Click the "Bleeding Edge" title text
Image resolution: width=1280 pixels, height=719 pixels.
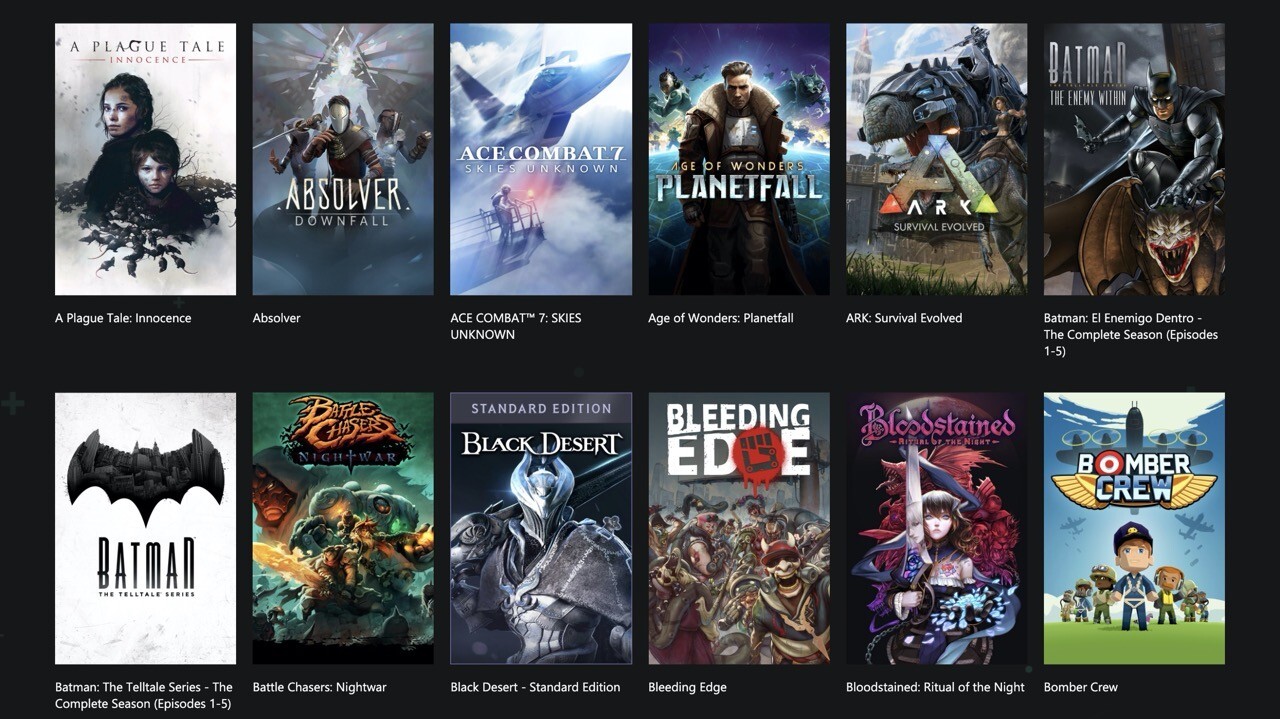(687, 687)
